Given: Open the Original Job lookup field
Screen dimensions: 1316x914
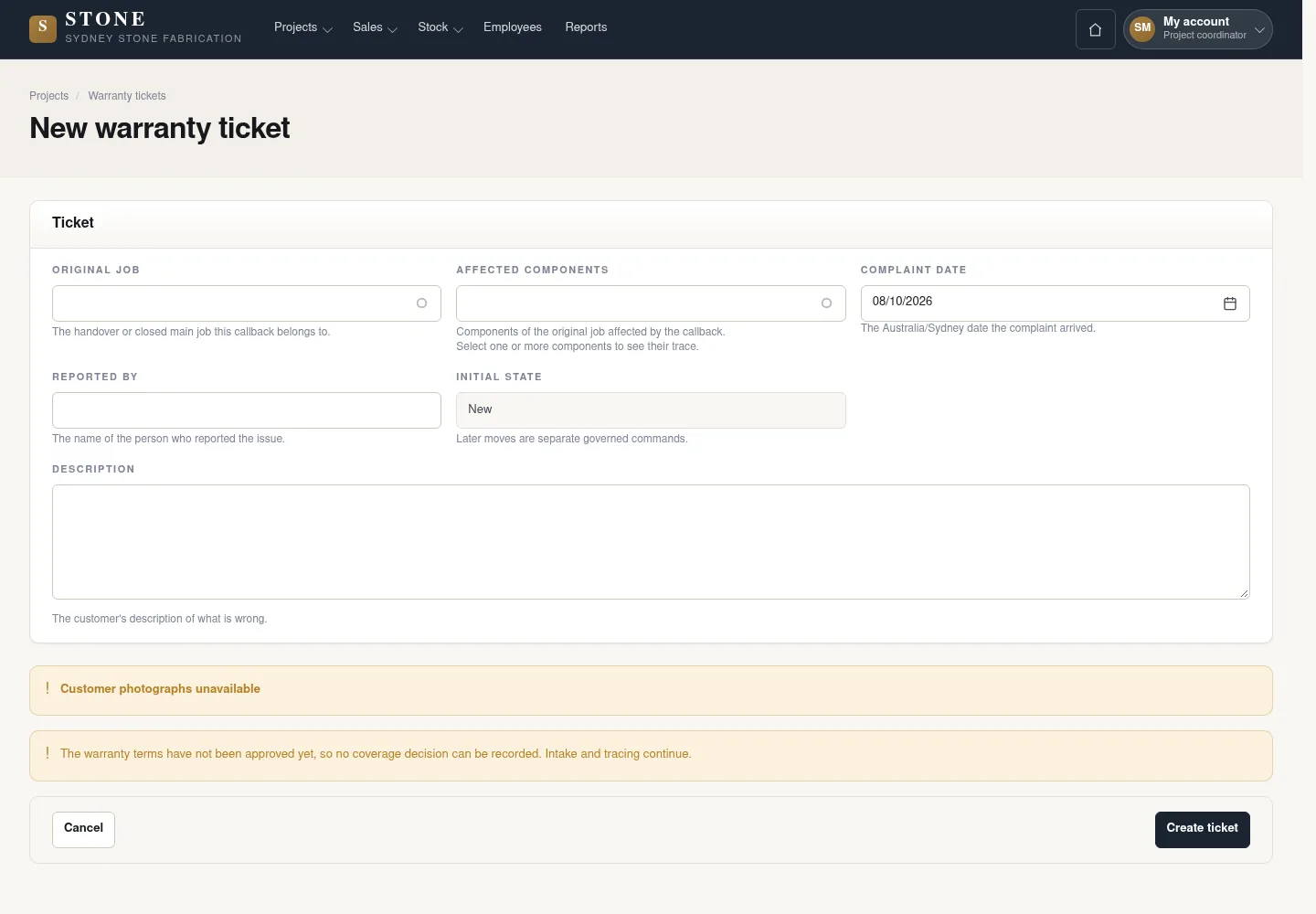Looking at the screenshot, I should (x=247, y=303).
